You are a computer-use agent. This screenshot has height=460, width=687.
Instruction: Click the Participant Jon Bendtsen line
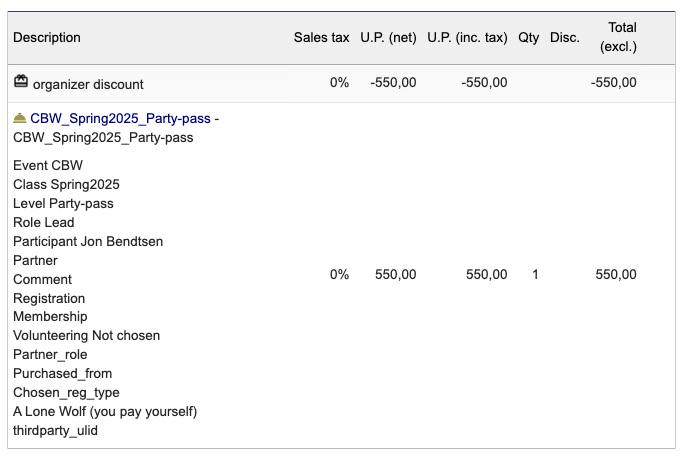coord(88,241)
